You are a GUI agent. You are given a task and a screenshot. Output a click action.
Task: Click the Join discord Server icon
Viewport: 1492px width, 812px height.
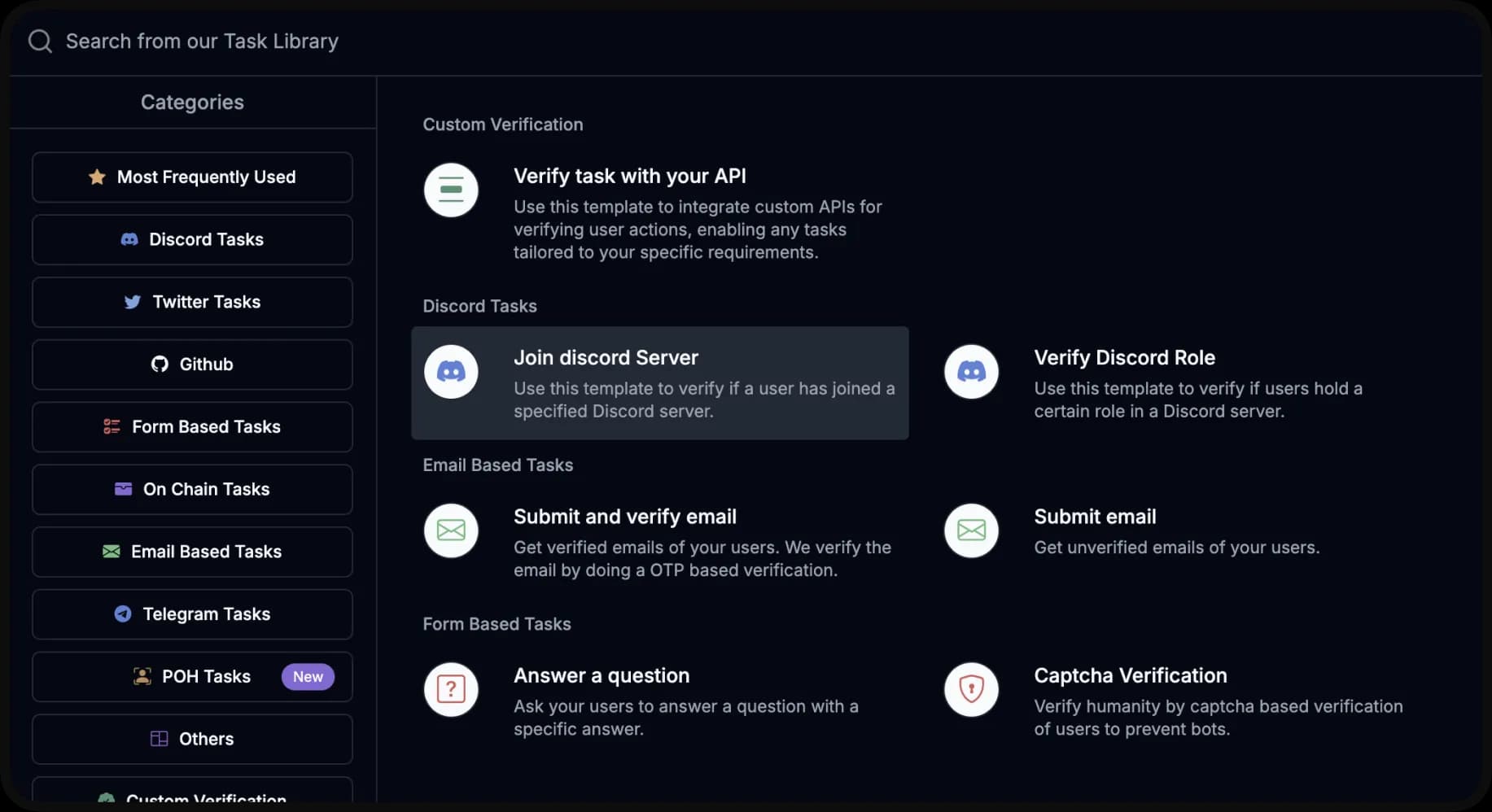(451, 372)
